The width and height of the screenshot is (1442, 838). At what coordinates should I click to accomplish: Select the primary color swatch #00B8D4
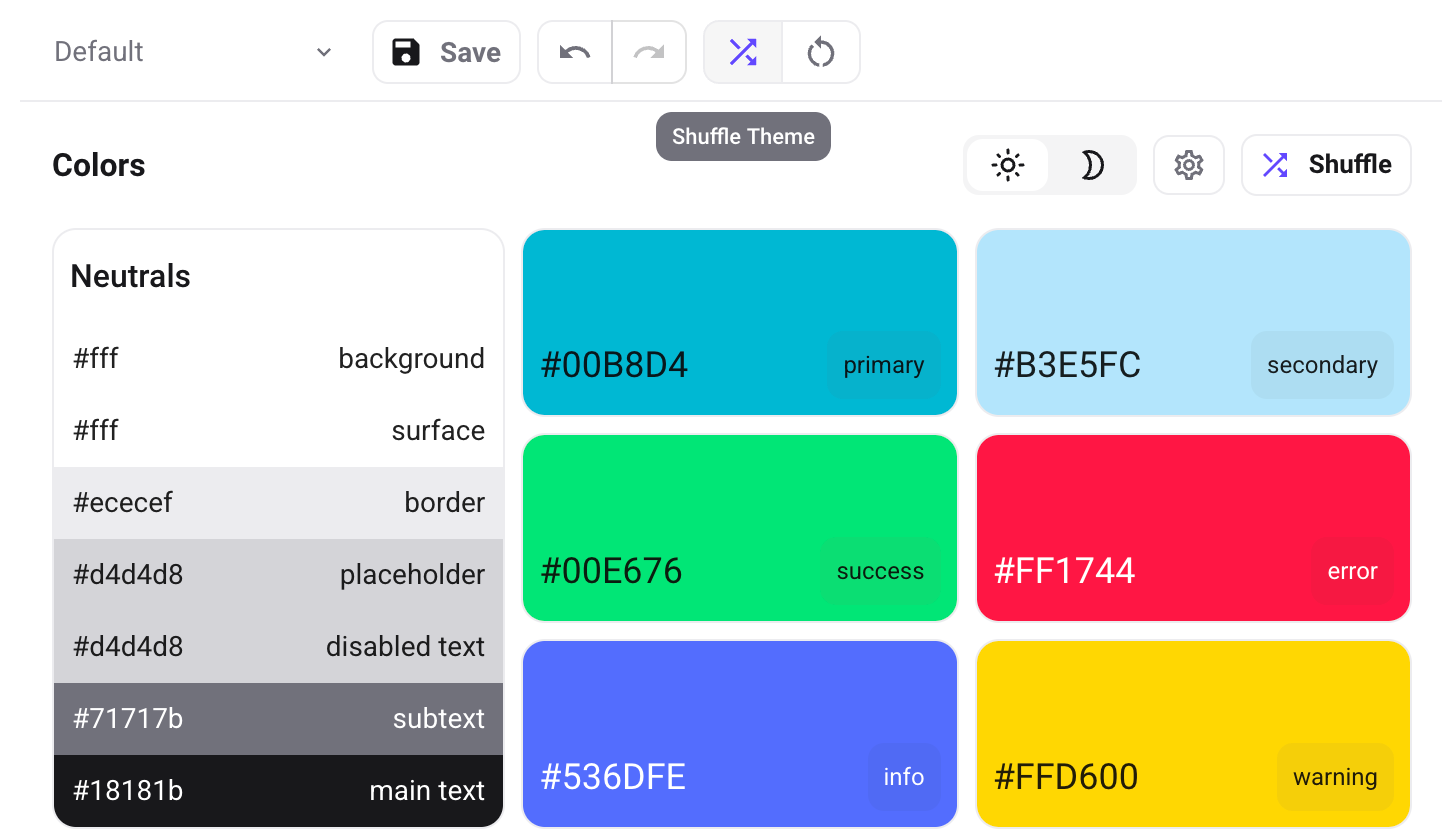click(739, 322)
